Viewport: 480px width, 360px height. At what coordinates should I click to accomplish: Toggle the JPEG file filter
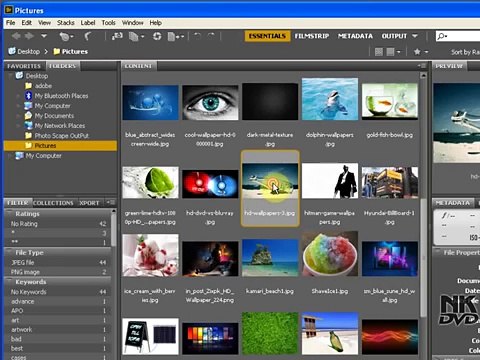[58, 263]
